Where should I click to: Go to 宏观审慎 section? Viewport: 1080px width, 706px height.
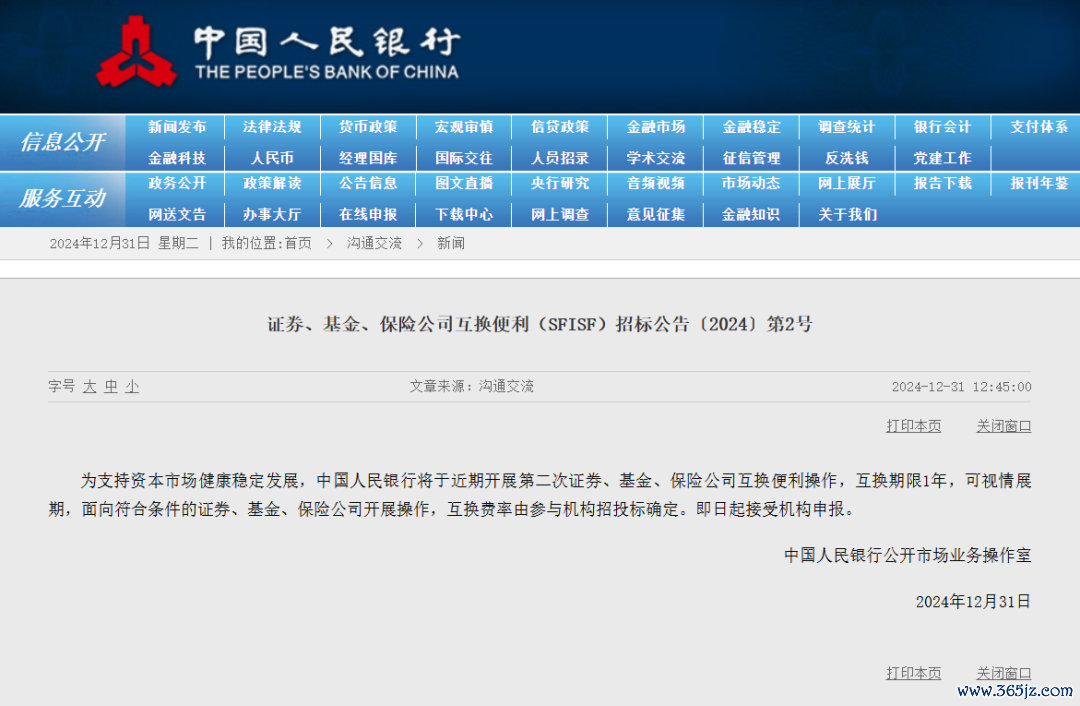(464, 127)
